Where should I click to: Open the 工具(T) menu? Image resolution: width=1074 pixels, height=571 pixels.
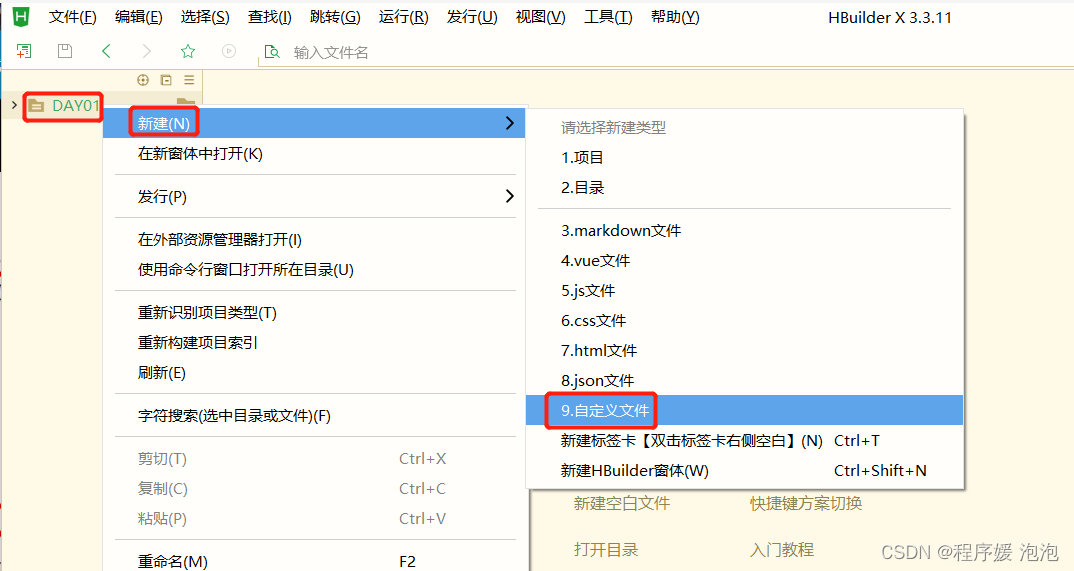[608, 18]
